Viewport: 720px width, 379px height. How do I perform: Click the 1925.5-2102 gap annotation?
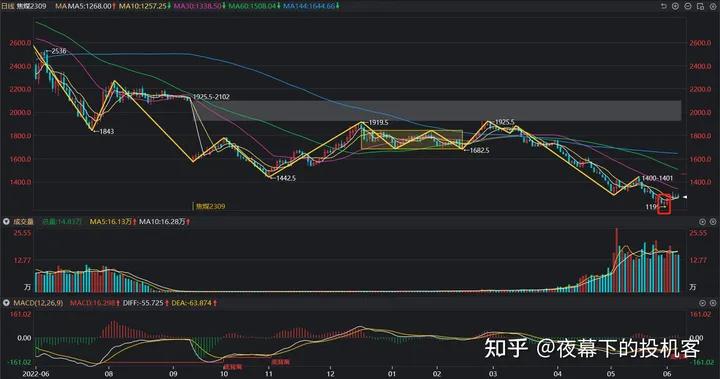click(211, 97)
